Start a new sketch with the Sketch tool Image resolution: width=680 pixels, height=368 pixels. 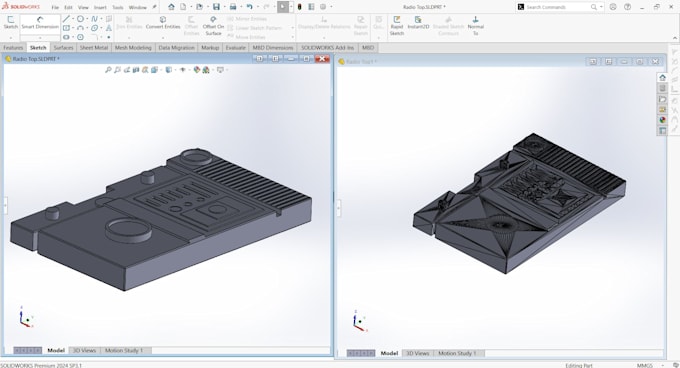pyautogui.click(x=11, y=23)
